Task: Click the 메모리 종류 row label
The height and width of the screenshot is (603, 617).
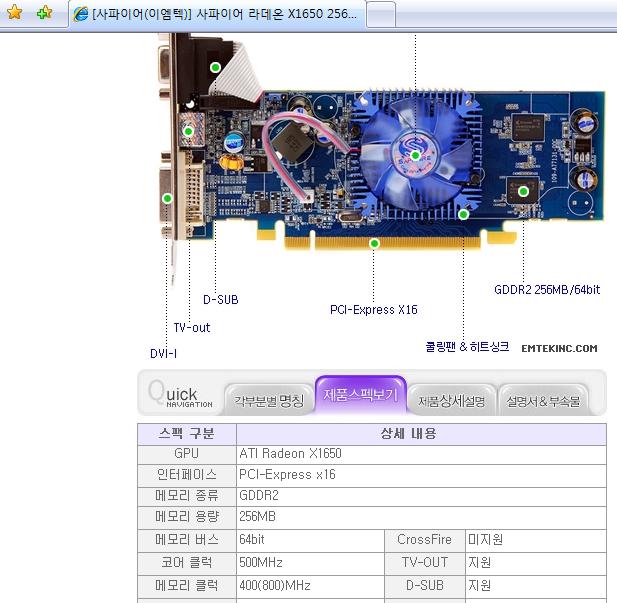Action: pyautogui.click(x=187, y=495)
